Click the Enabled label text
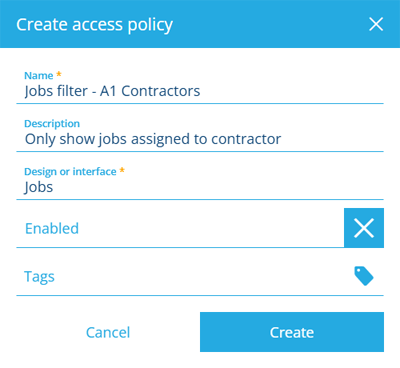 (52, 228)
